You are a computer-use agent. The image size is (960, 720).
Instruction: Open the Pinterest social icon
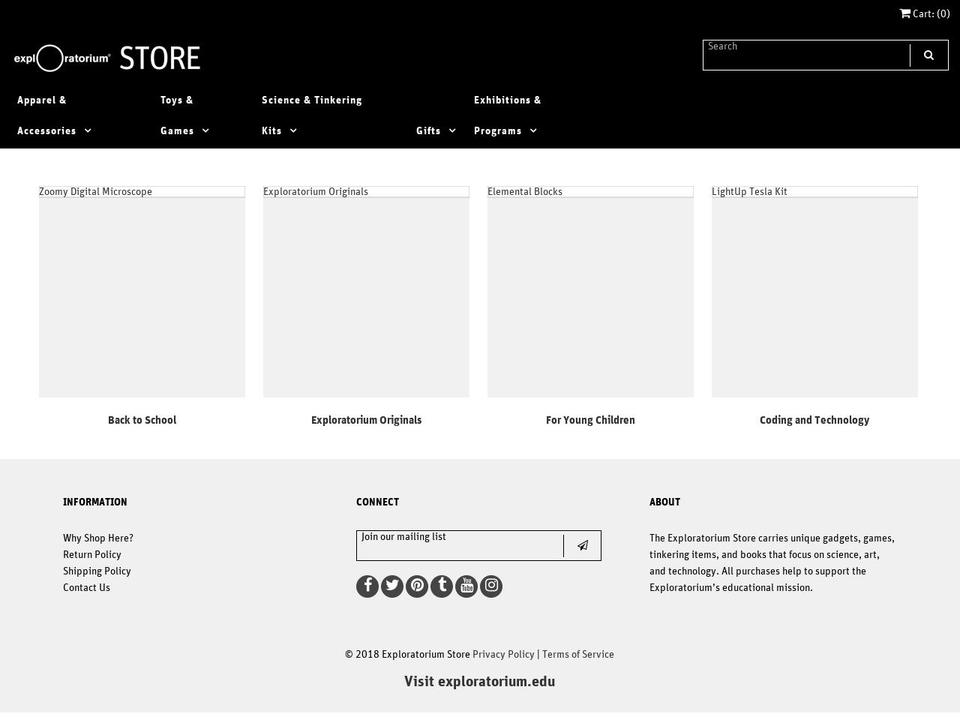point(417,586)
